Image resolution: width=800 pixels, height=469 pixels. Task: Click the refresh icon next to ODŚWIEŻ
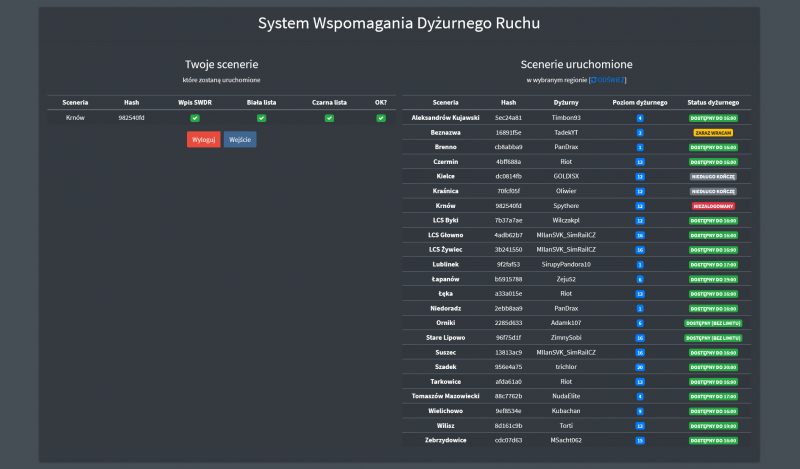click(x=593, y=79)
